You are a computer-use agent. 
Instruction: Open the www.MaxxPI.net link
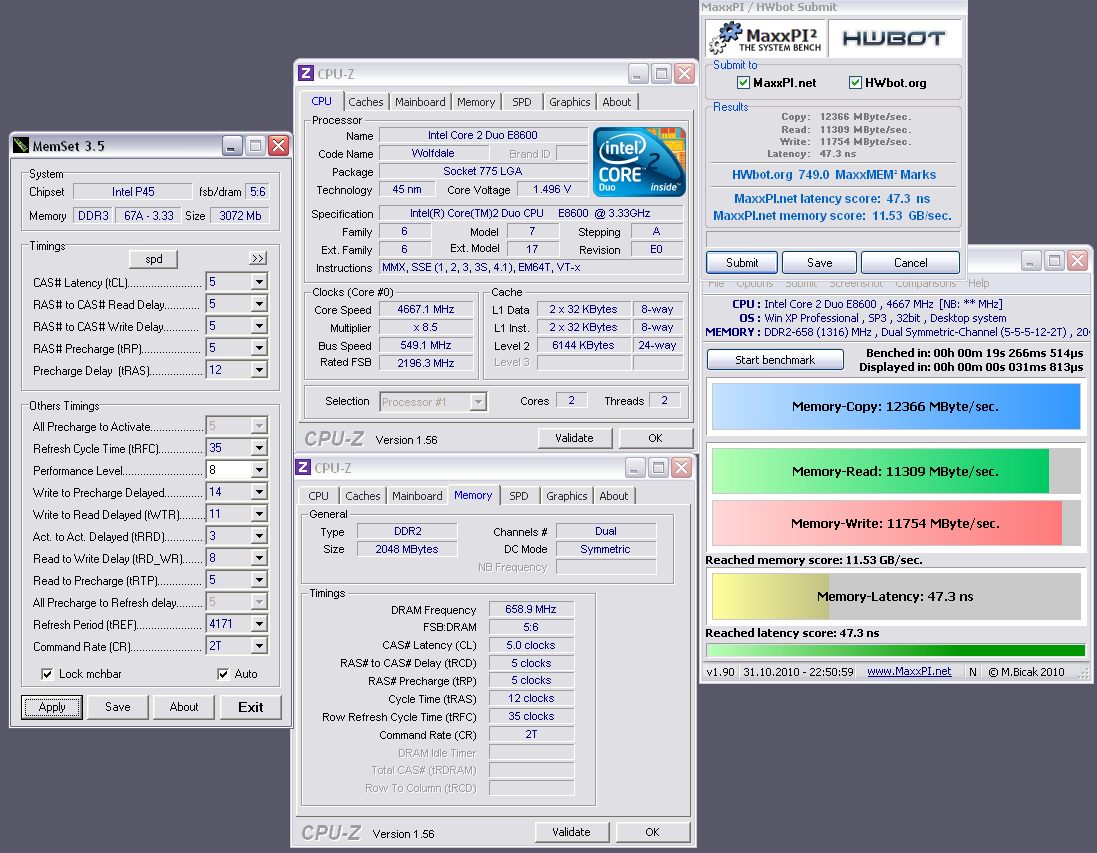click(909, 671)
